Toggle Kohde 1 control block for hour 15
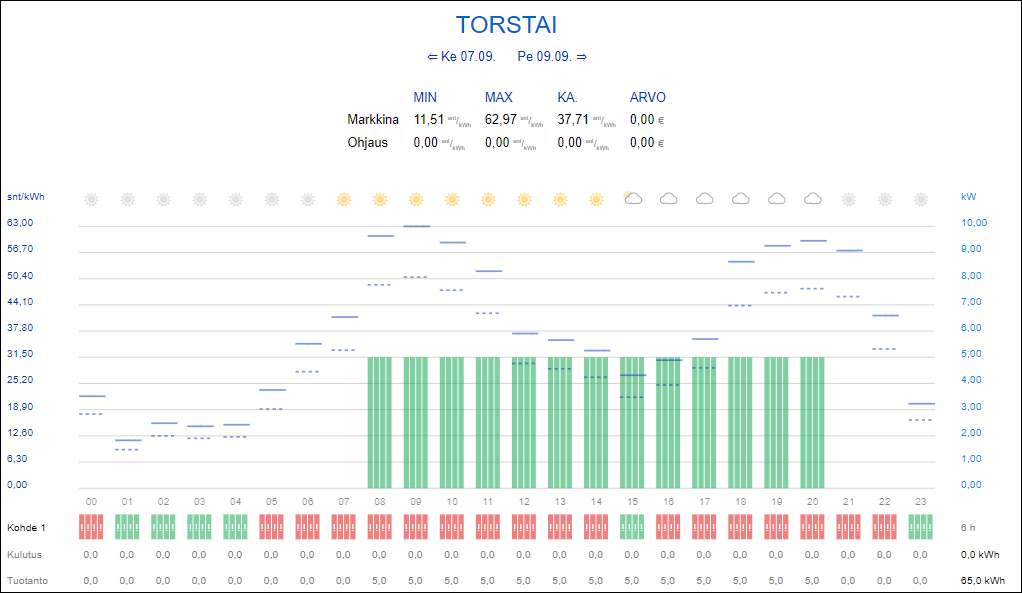 pyautogui.click(x=632, y=527)
